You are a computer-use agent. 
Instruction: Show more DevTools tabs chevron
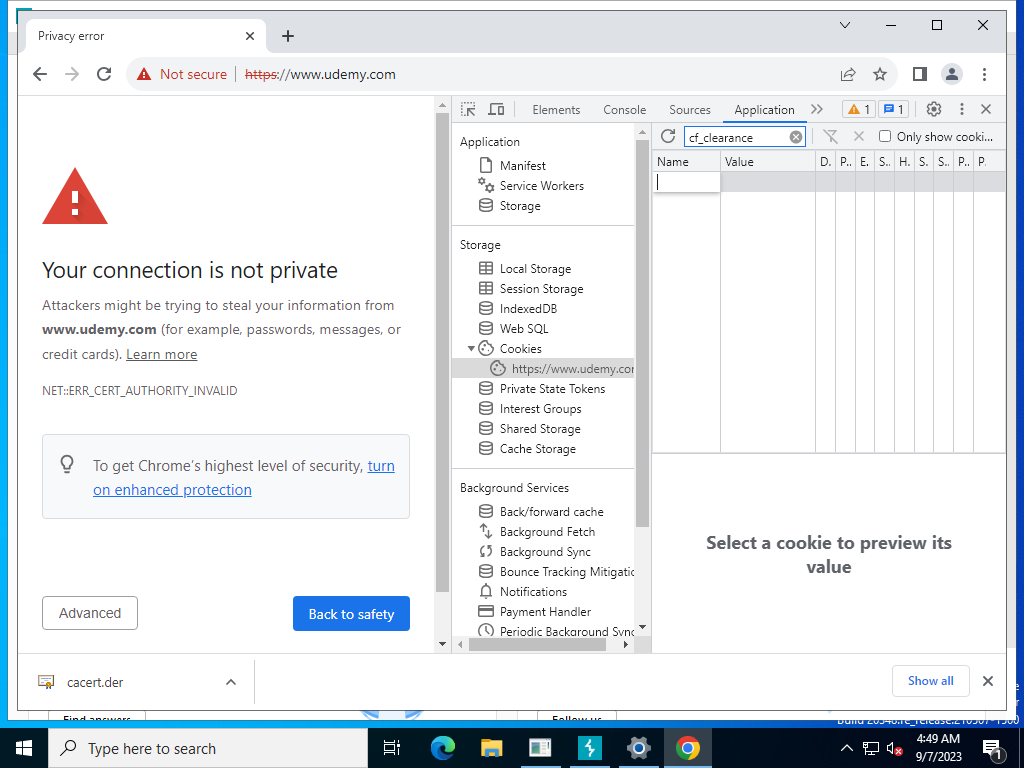[816, 109]
